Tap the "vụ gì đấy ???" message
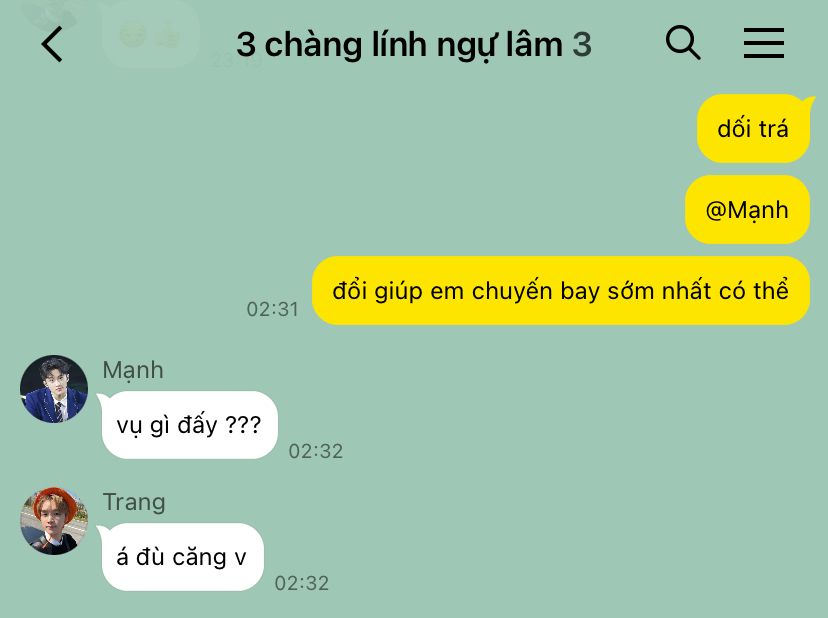The width and height of the screenshot is (828, 618). (x=189, y=425)
